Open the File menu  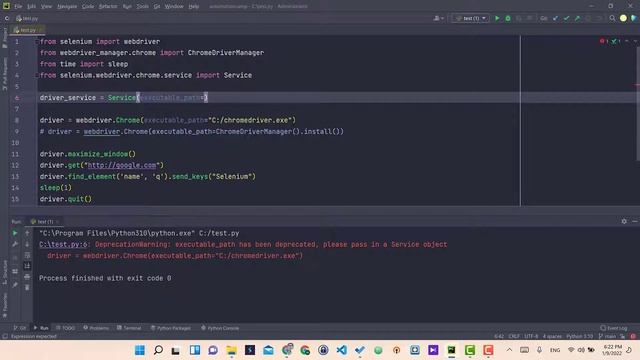pos(18,6)
